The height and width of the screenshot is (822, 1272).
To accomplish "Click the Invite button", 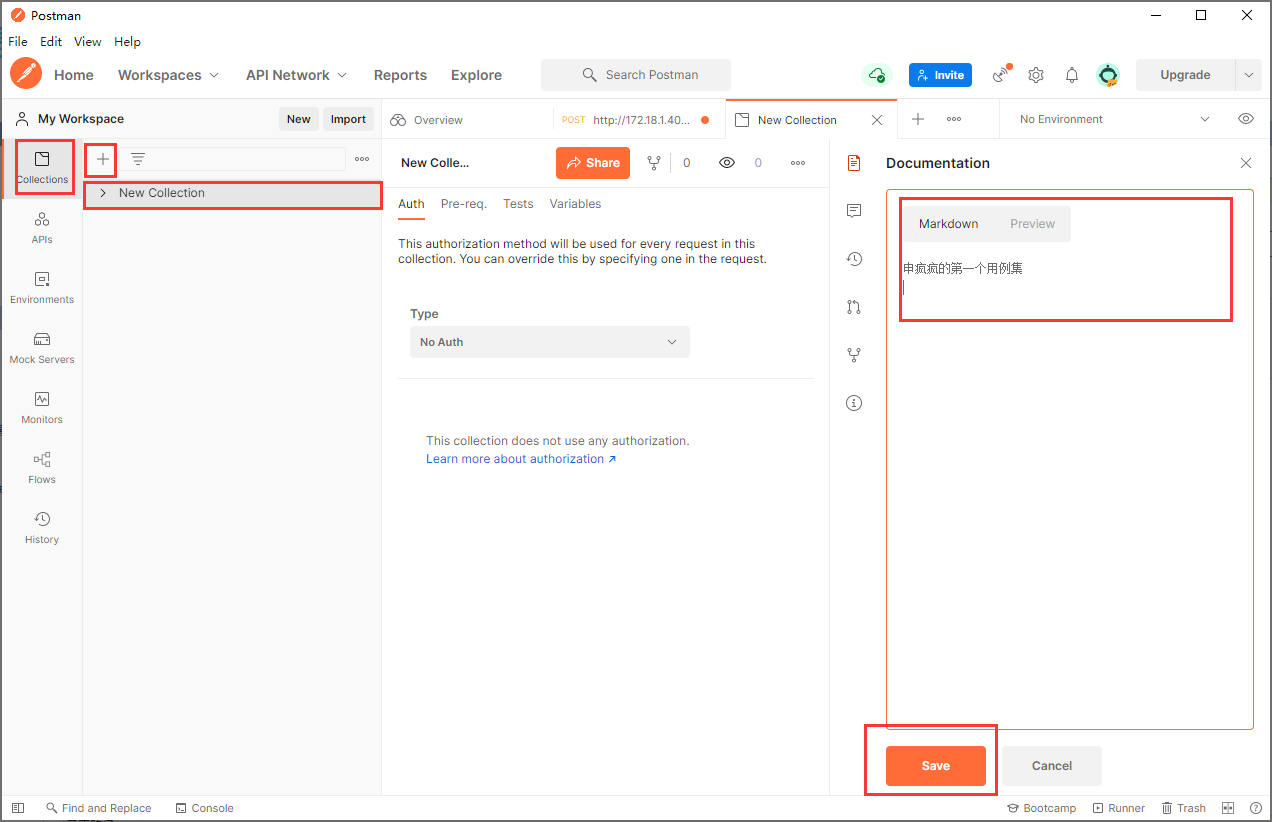I will pos(940,75).
